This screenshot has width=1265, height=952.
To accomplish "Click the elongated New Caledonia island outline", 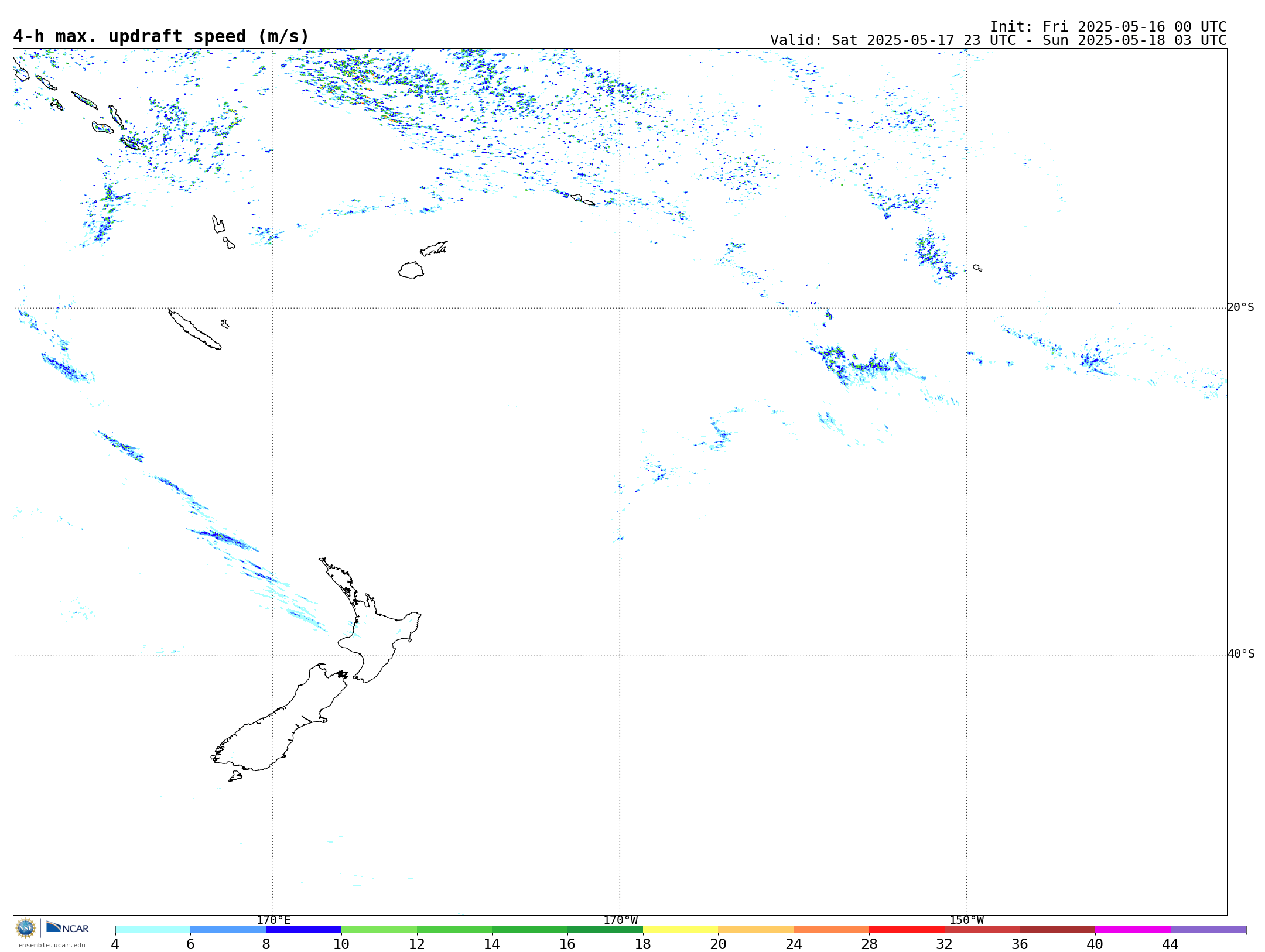I will click(x=194, y=330).
